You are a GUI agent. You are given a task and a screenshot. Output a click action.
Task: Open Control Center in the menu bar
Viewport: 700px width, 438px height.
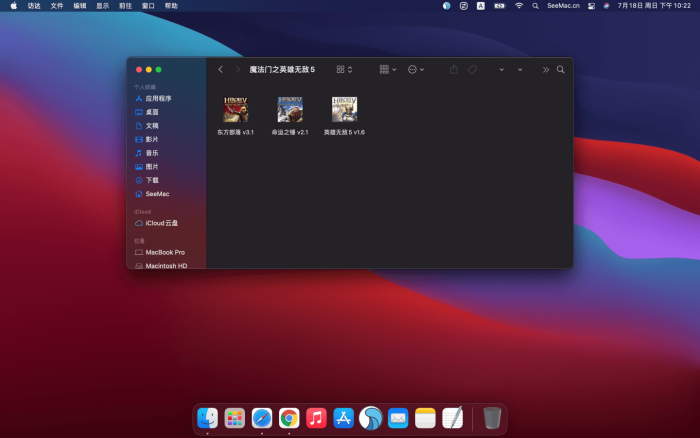click(x=591, y=5)
